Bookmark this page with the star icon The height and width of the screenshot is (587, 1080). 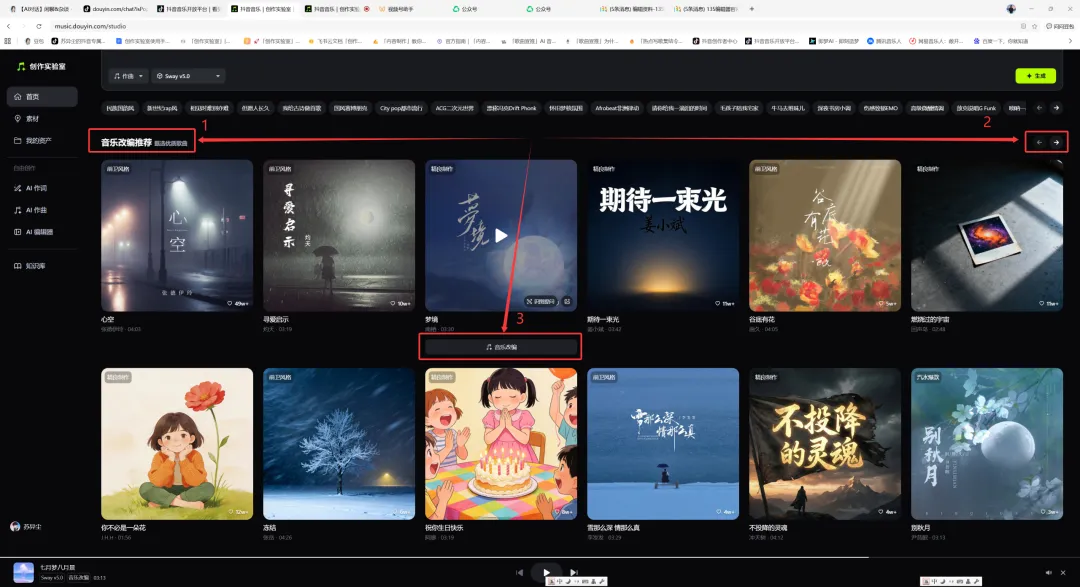point(1035,26)
